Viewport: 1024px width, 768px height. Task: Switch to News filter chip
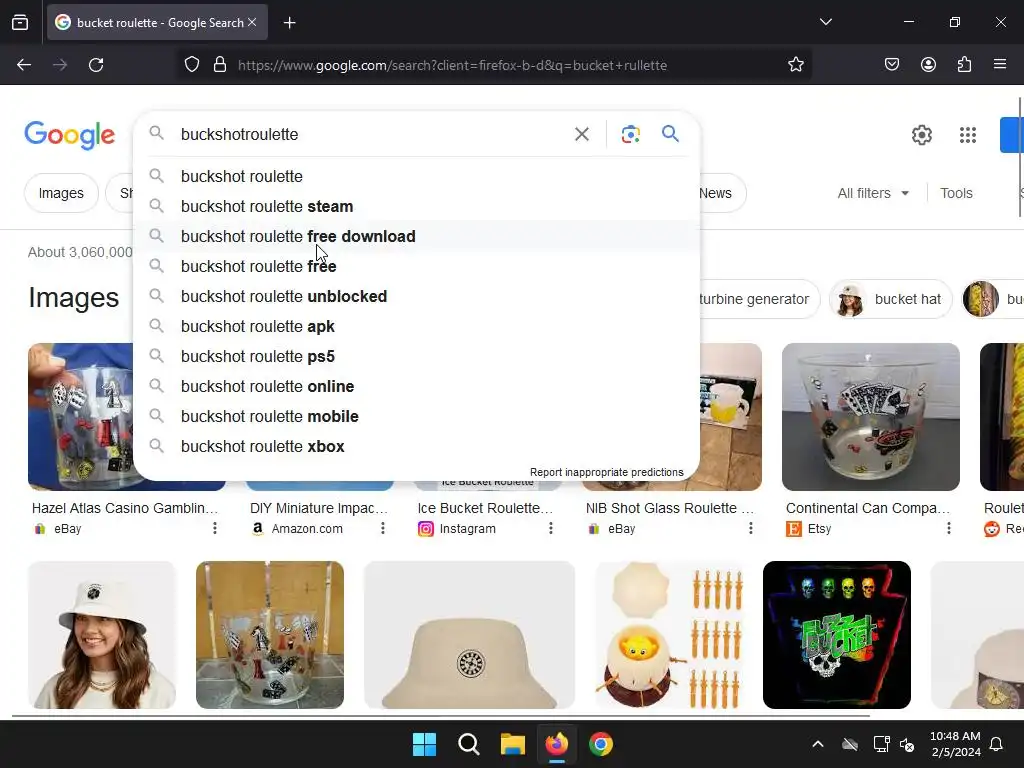(x=721, y=193)
